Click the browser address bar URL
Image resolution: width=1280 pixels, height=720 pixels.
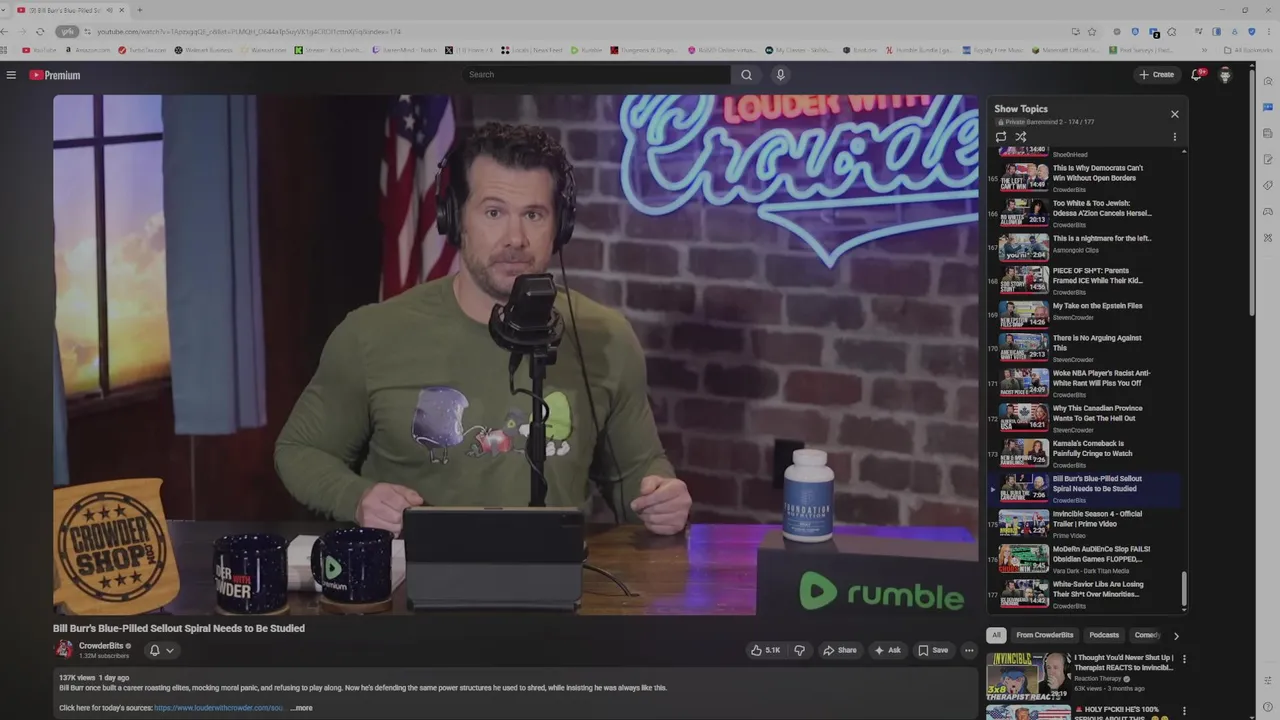[x=249, y=31]
